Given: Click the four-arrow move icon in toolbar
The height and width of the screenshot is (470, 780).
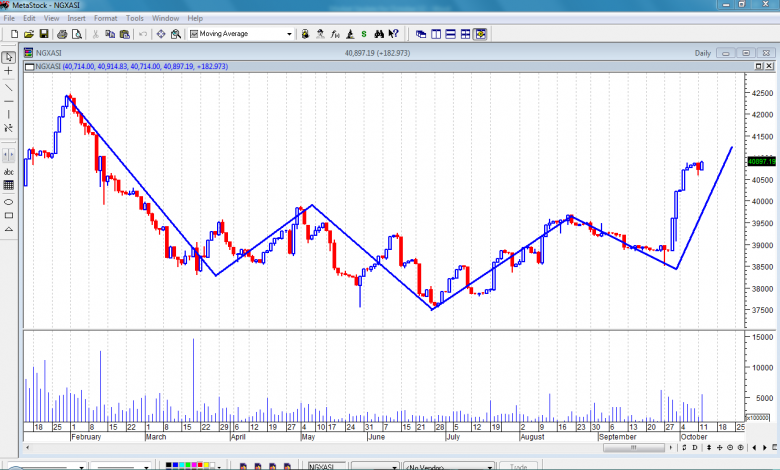Looking at the screenshot, I should pos(161,34).
